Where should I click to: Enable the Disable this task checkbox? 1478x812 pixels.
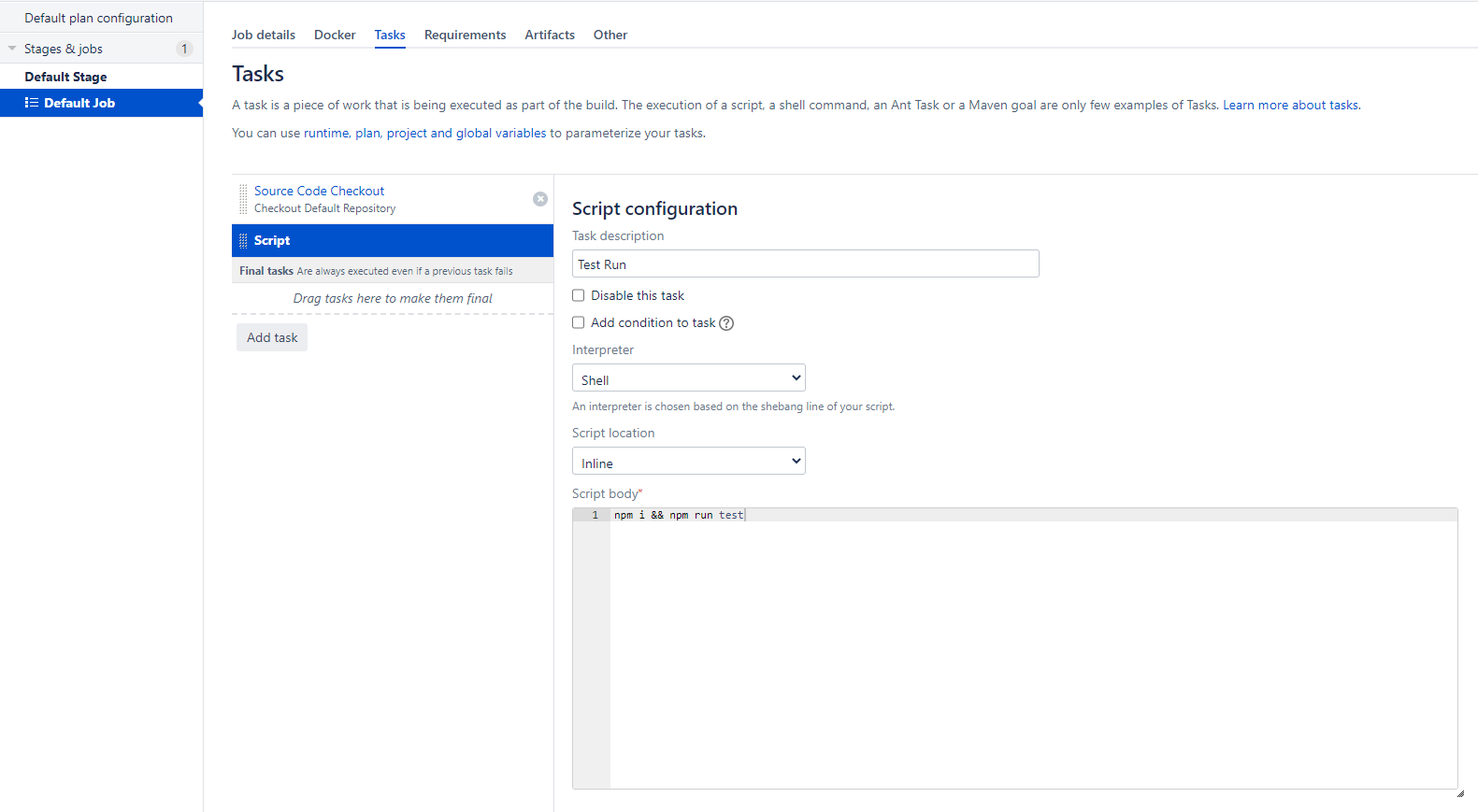coord(579,295)
